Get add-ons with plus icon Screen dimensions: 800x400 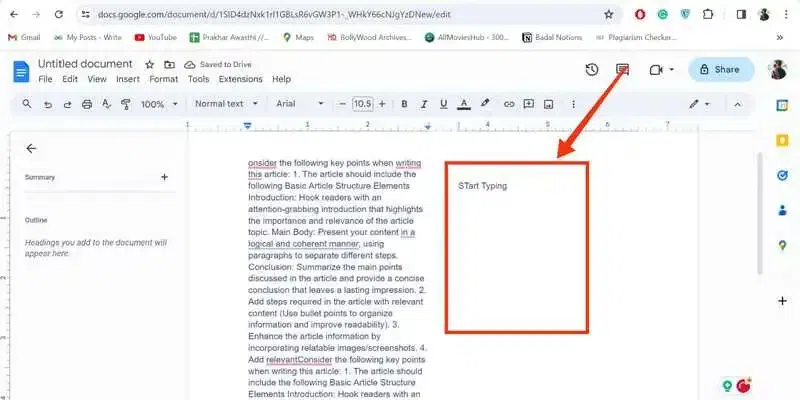coord(782,301)
